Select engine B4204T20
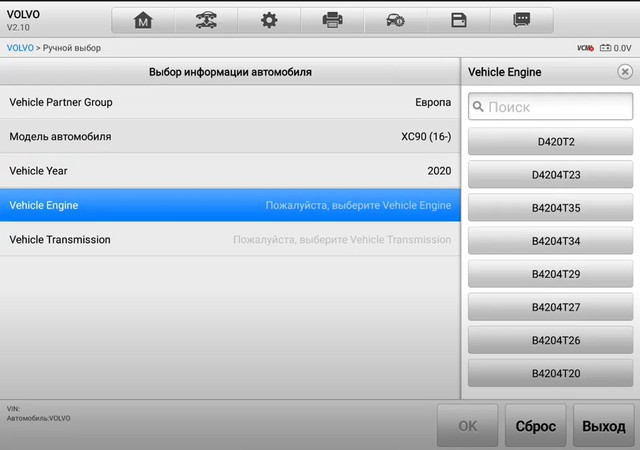 tap(550, 373)
